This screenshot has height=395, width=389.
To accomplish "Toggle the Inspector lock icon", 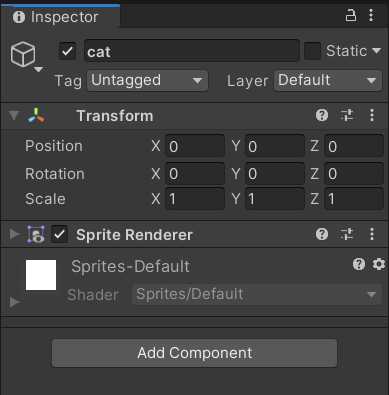I will pos(350,16).
